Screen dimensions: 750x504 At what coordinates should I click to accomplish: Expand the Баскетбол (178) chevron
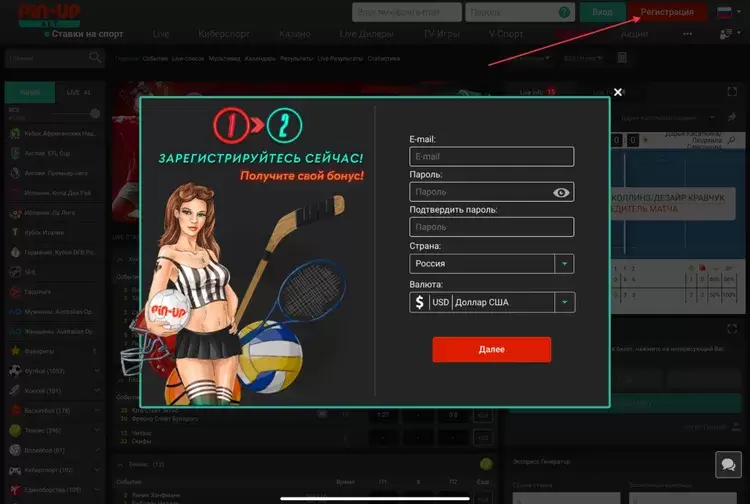click(97, 410)
